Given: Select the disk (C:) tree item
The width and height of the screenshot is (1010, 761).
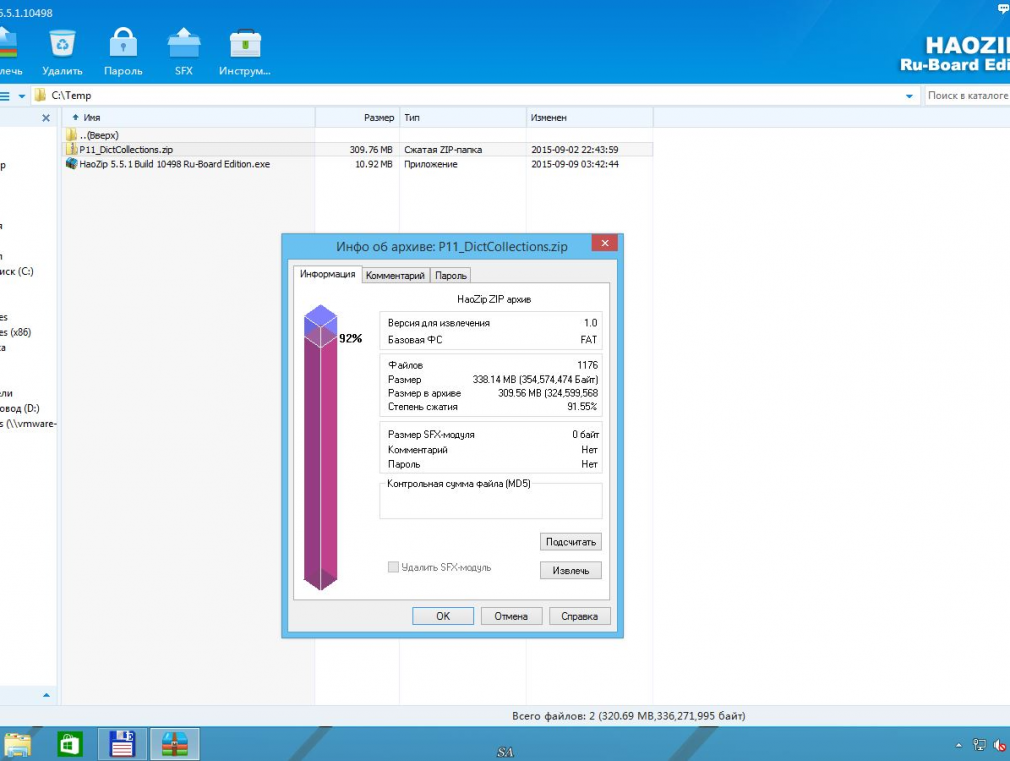Looking at the screenshot, I should [17, 271].
